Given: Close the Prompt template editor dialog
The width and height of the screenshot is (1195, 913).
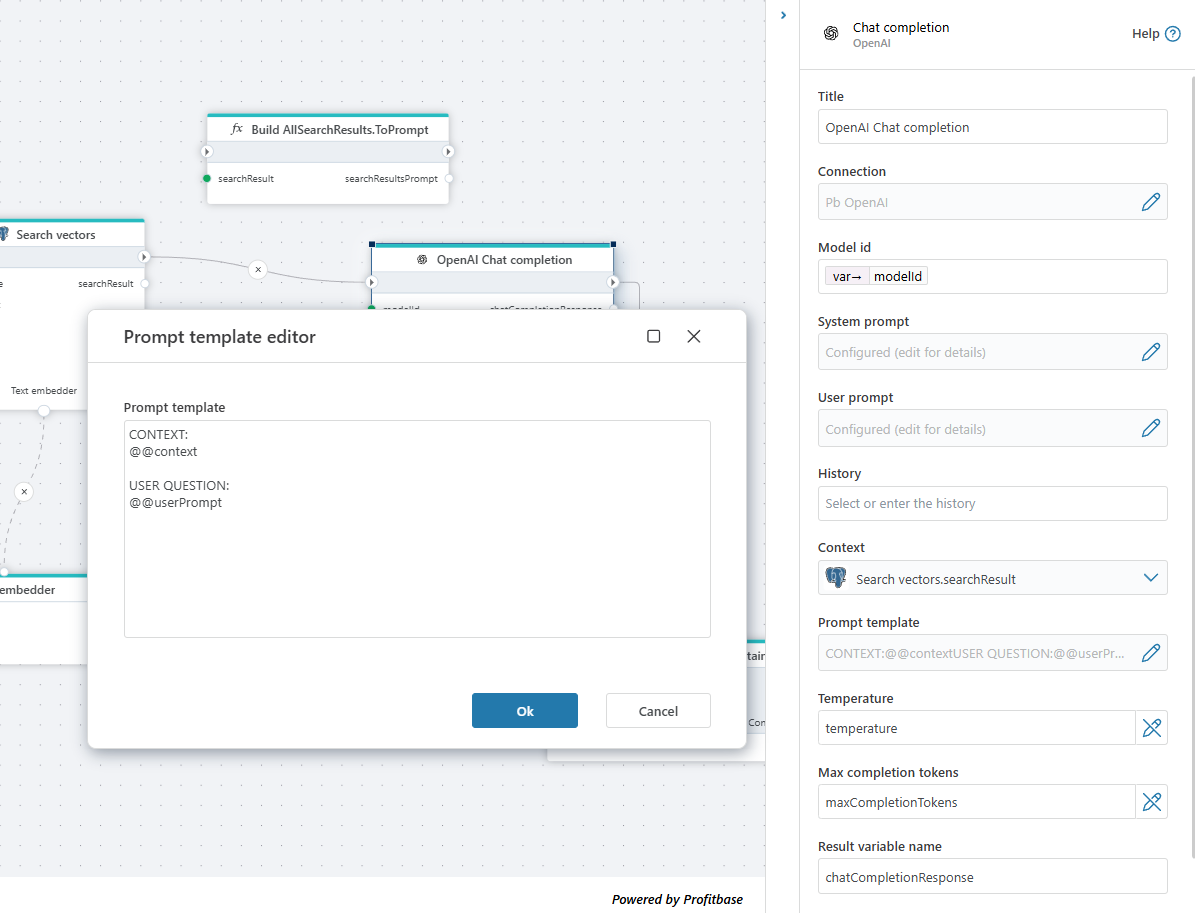Looking at the screenshot, I should [x=694, y=337].
